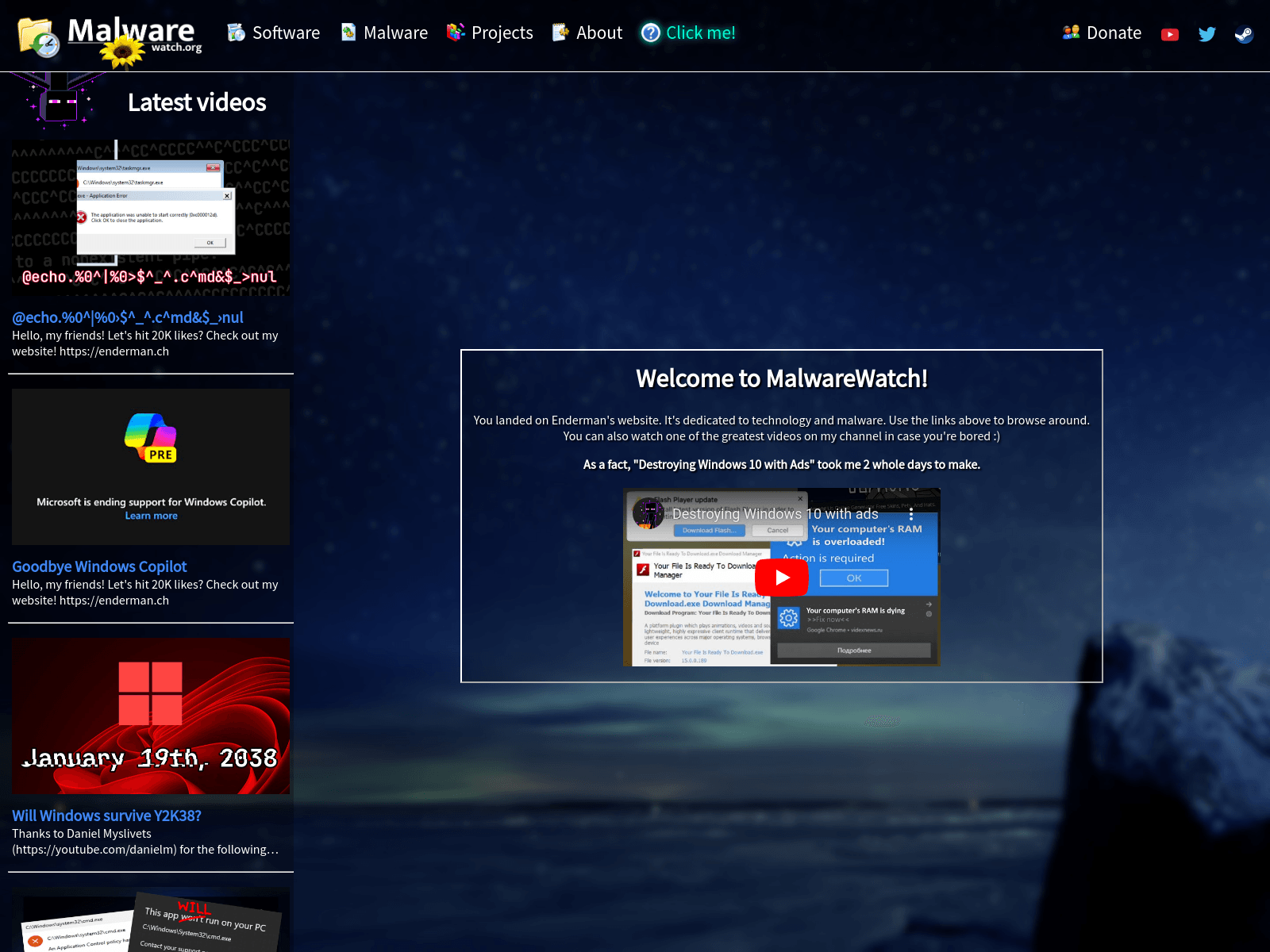Viewport: 1270px width, 952px height.
Task: Open the embedded video options menu
Action: coord(911,514)
